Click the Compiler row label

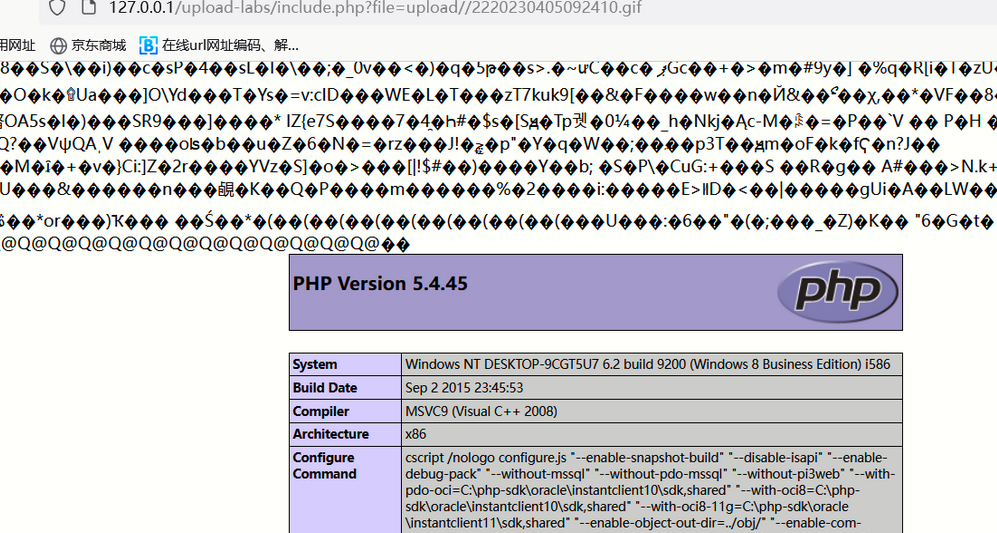321,411
